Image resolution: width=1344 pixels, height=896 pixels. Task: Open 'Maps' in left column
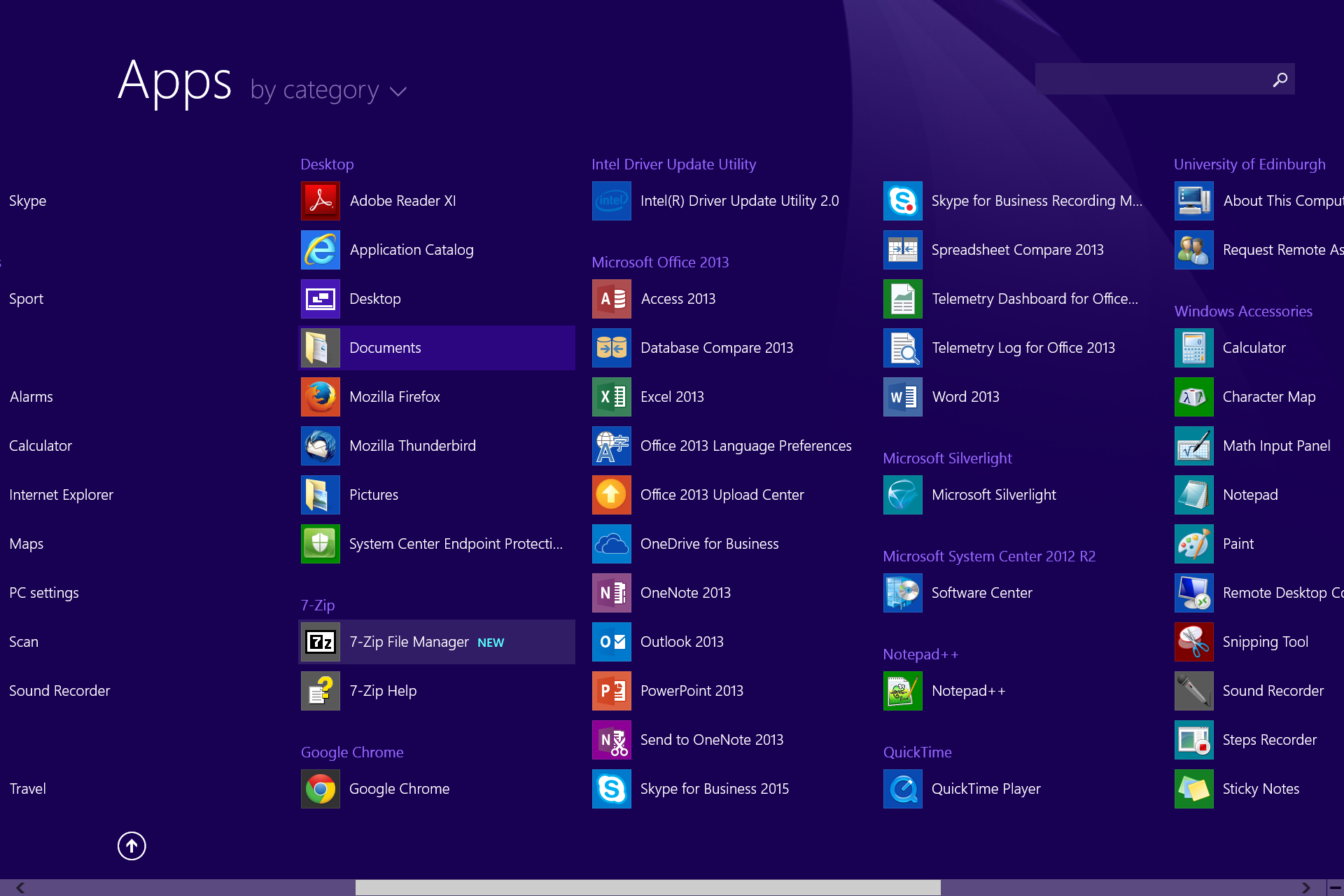click(x=27, y=544)
